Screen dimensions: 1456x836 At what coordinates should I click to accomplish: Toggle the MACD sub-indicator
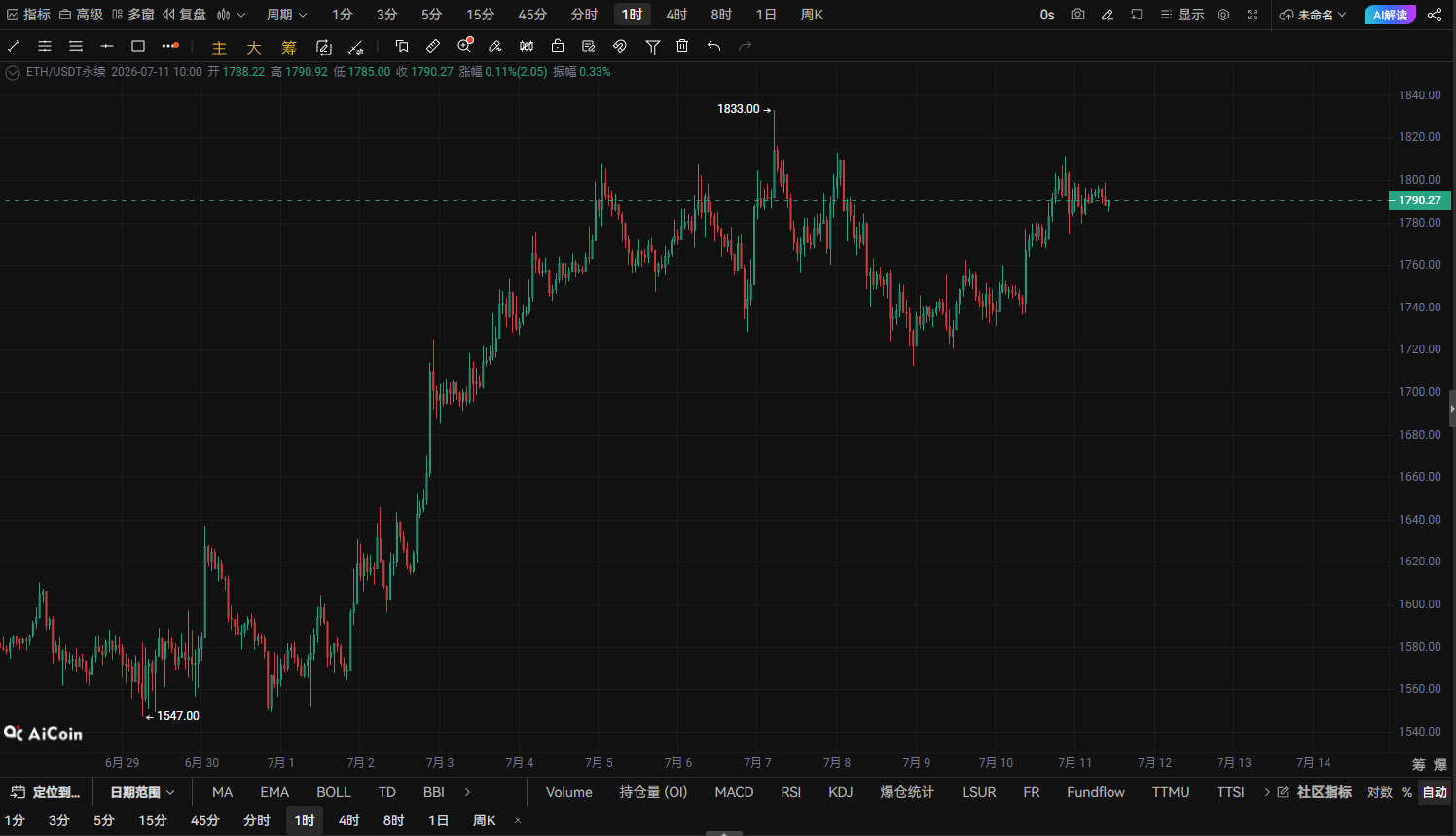734,792
